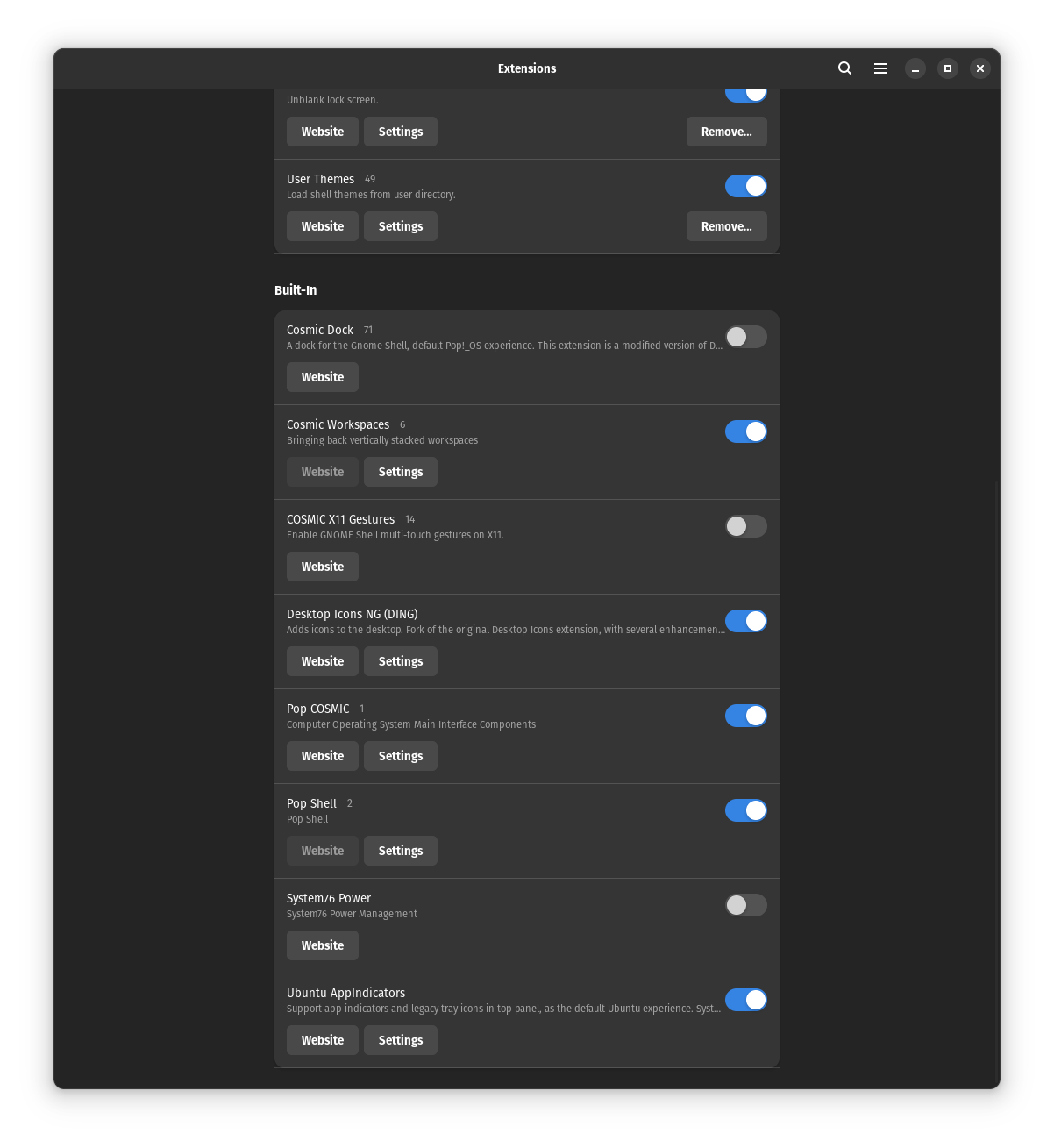
Task: Remove the User Themes extension
Action: [726, 226]
